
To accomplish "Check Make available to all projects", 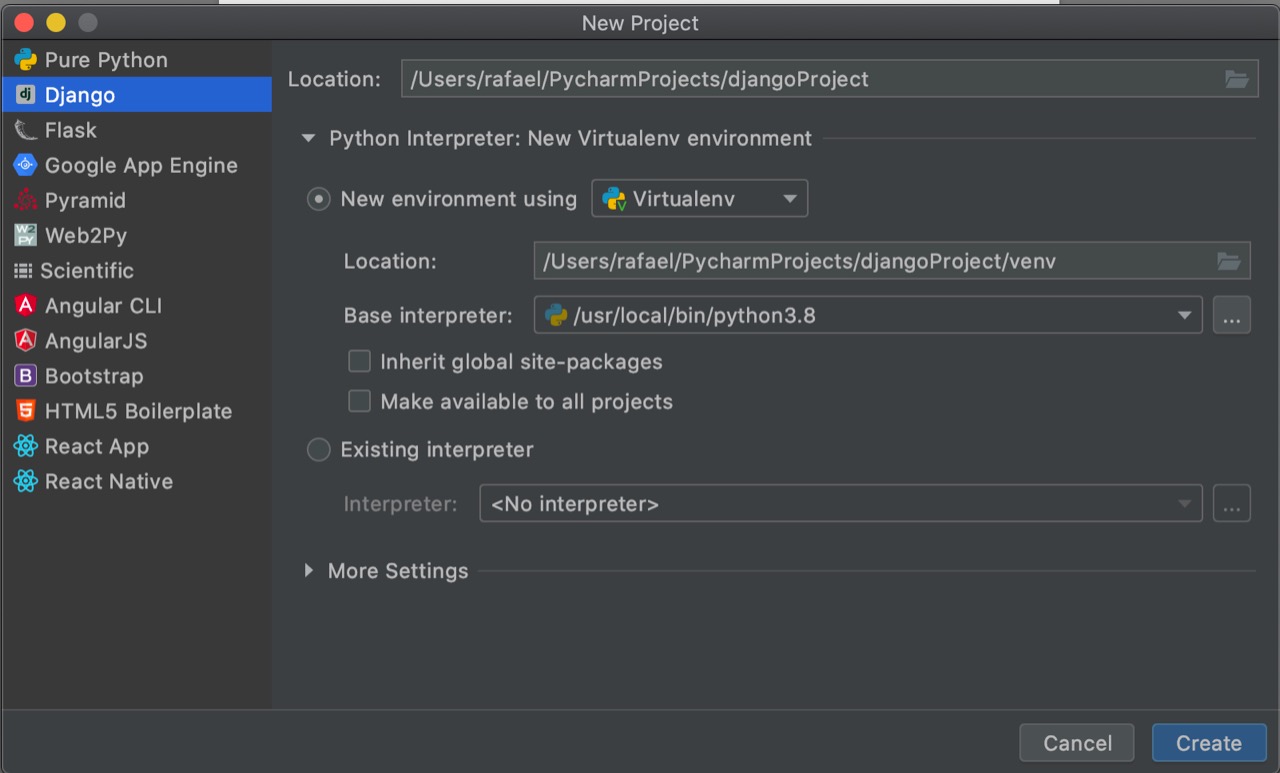I will tap(359, 401).
